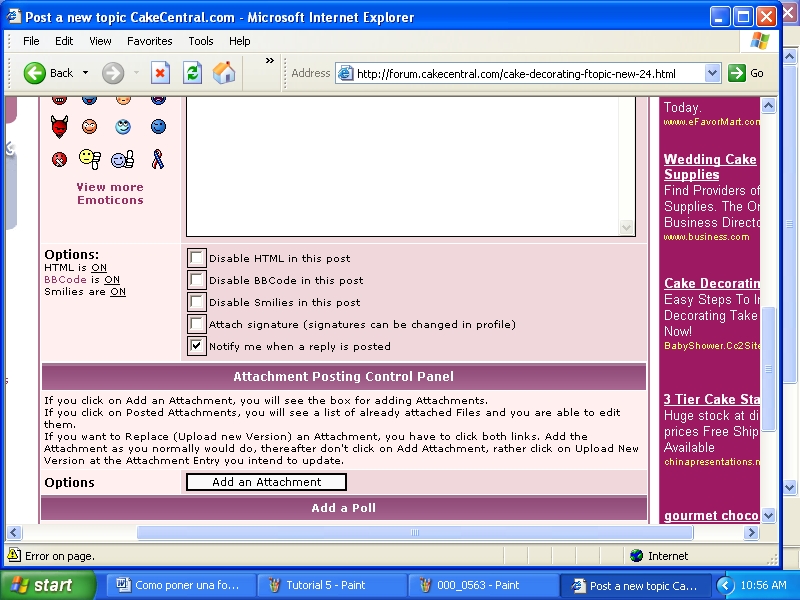Open the Favorites menu
The width and height of the screenshot is (800, 600).
pyautogui.click(x=149, y=41)
